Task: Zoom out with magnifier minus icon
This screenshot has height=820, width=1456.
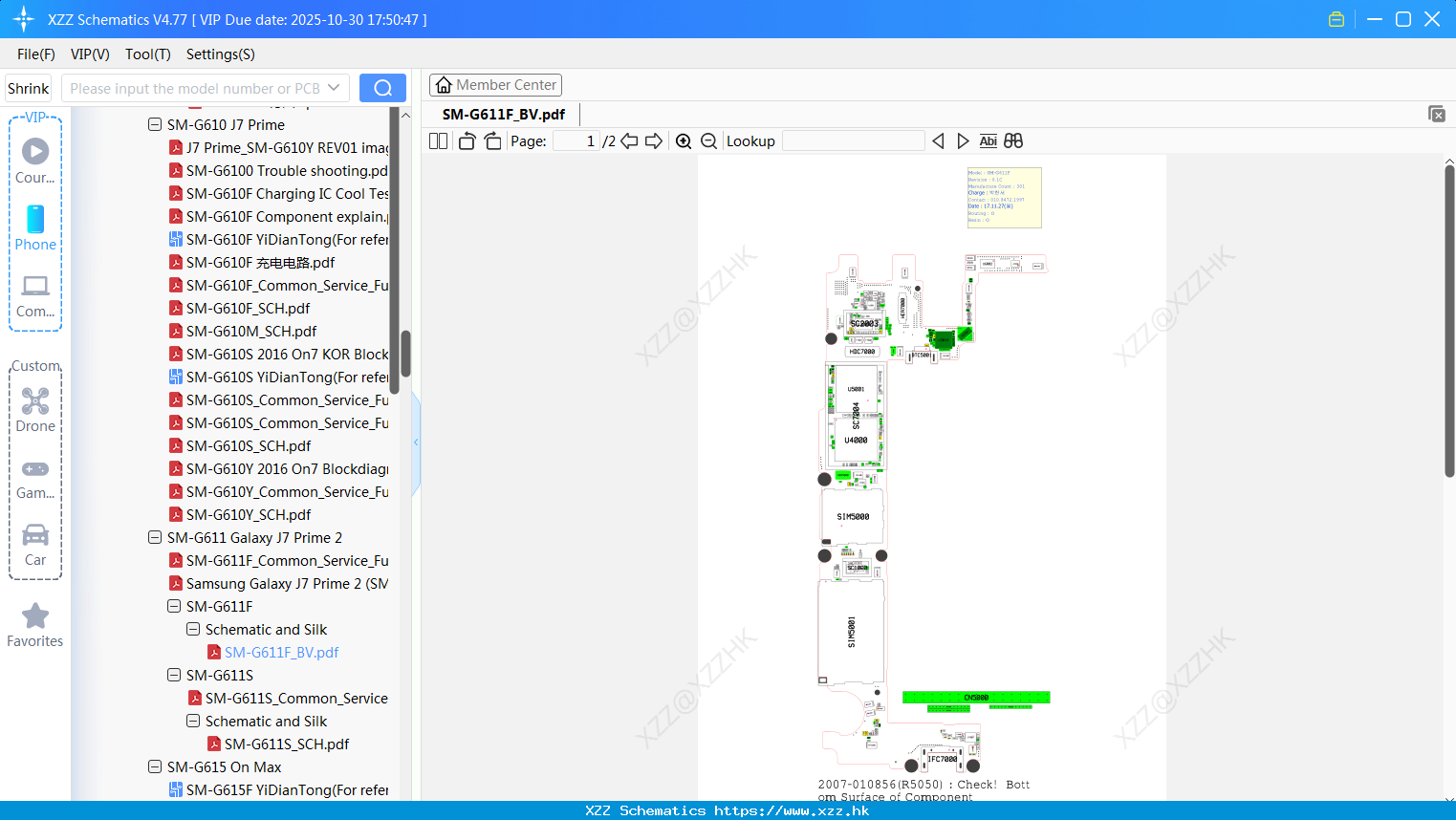Action: click(709, 141)
